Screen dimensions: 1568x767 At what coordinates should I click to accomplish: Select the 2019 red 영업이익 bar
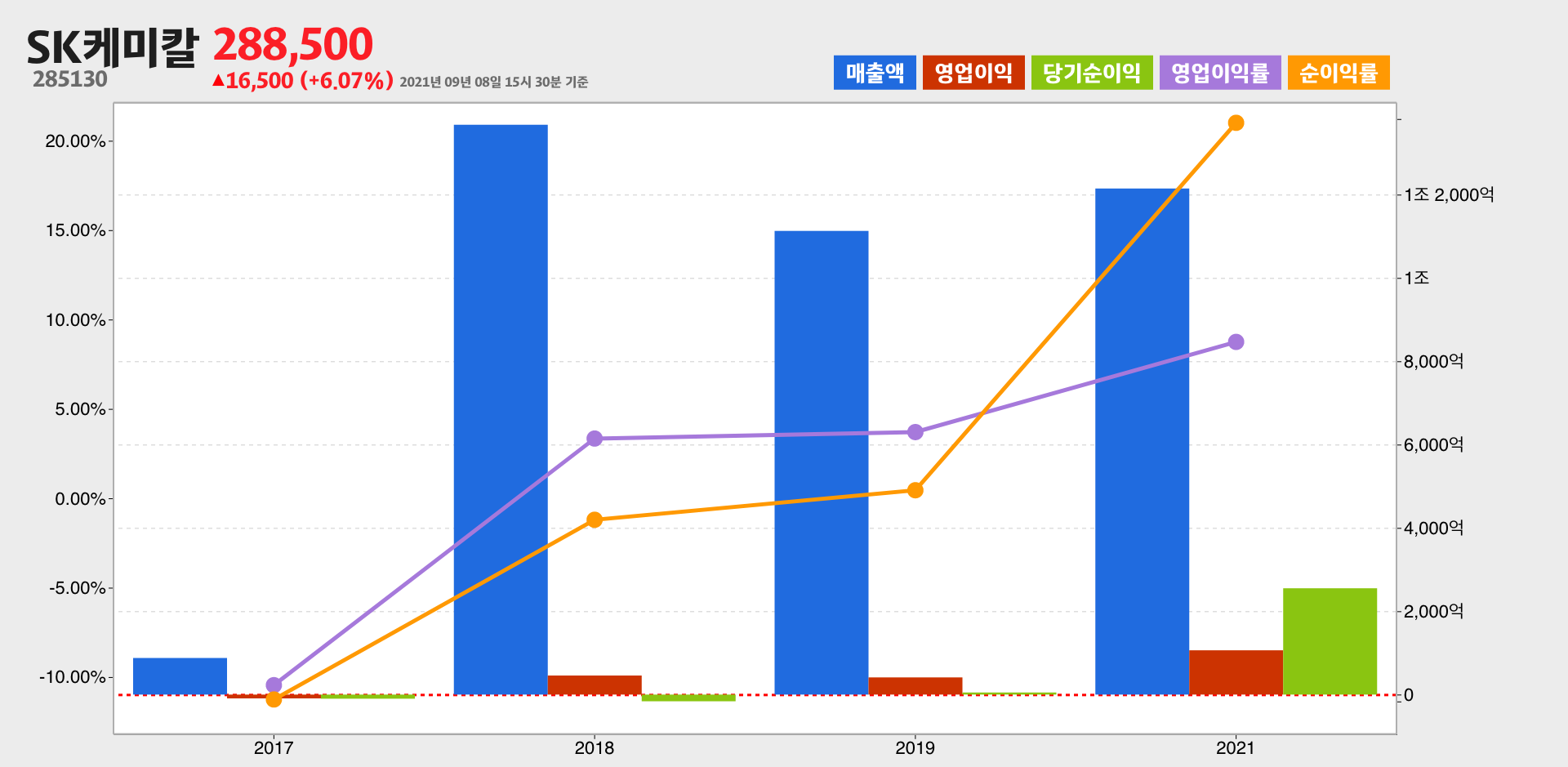point(915,686)
